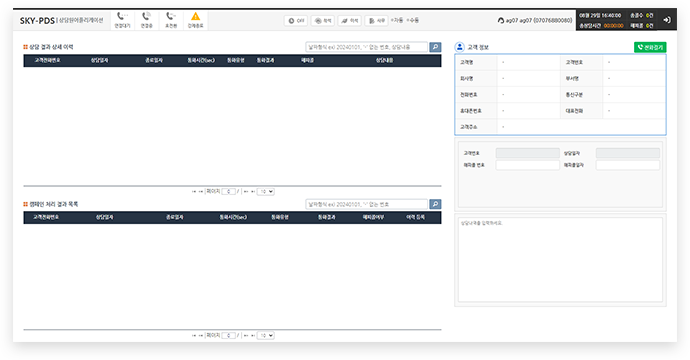This screenshot has height=360, width=690.
Task: Click the second status button beside Off
Action: (x=323, y=21)
